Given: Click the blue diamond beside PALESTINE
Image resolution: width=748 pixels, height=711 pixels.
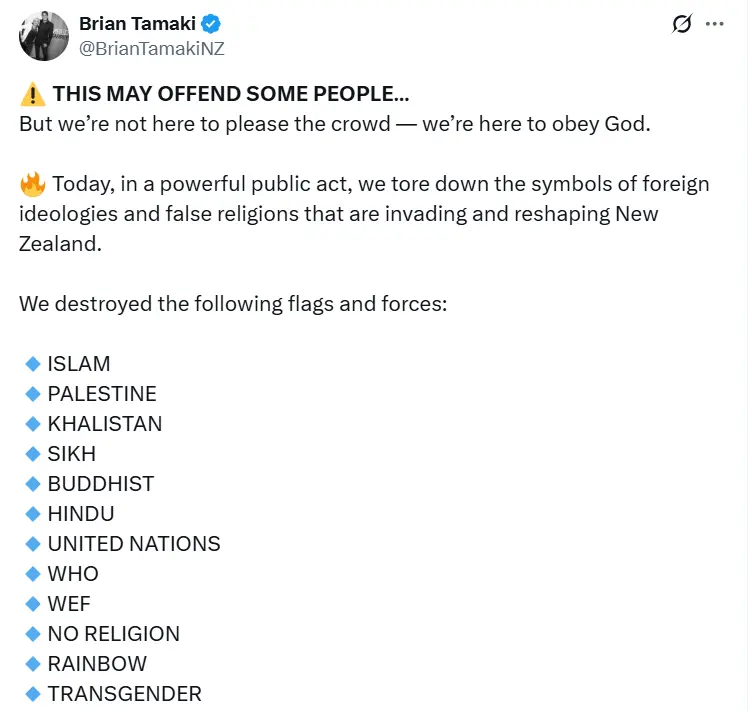Looking at the screenshot, I should coord(32,394).
